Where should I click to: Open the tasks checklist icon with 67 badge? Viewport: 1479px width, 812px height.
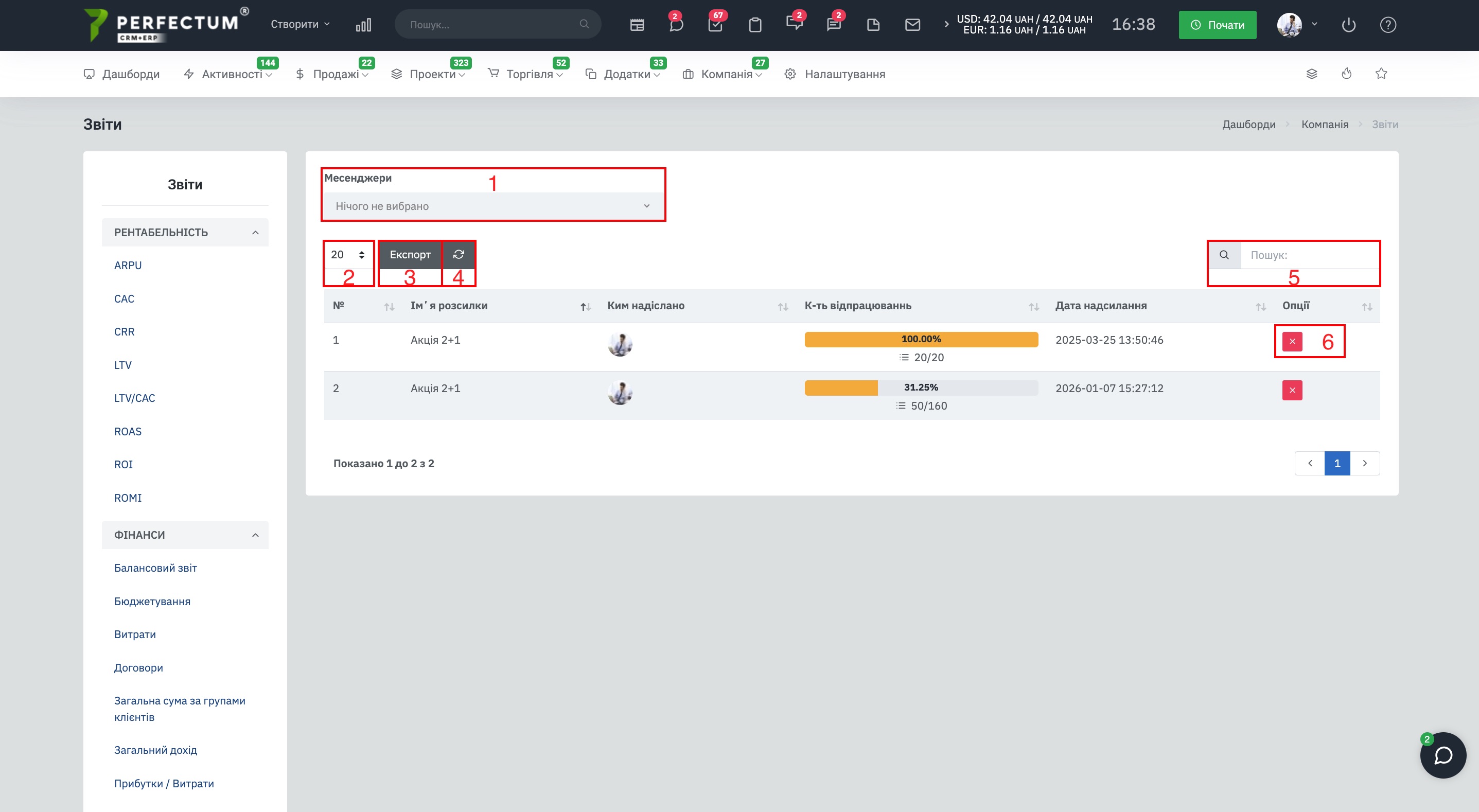715,25
